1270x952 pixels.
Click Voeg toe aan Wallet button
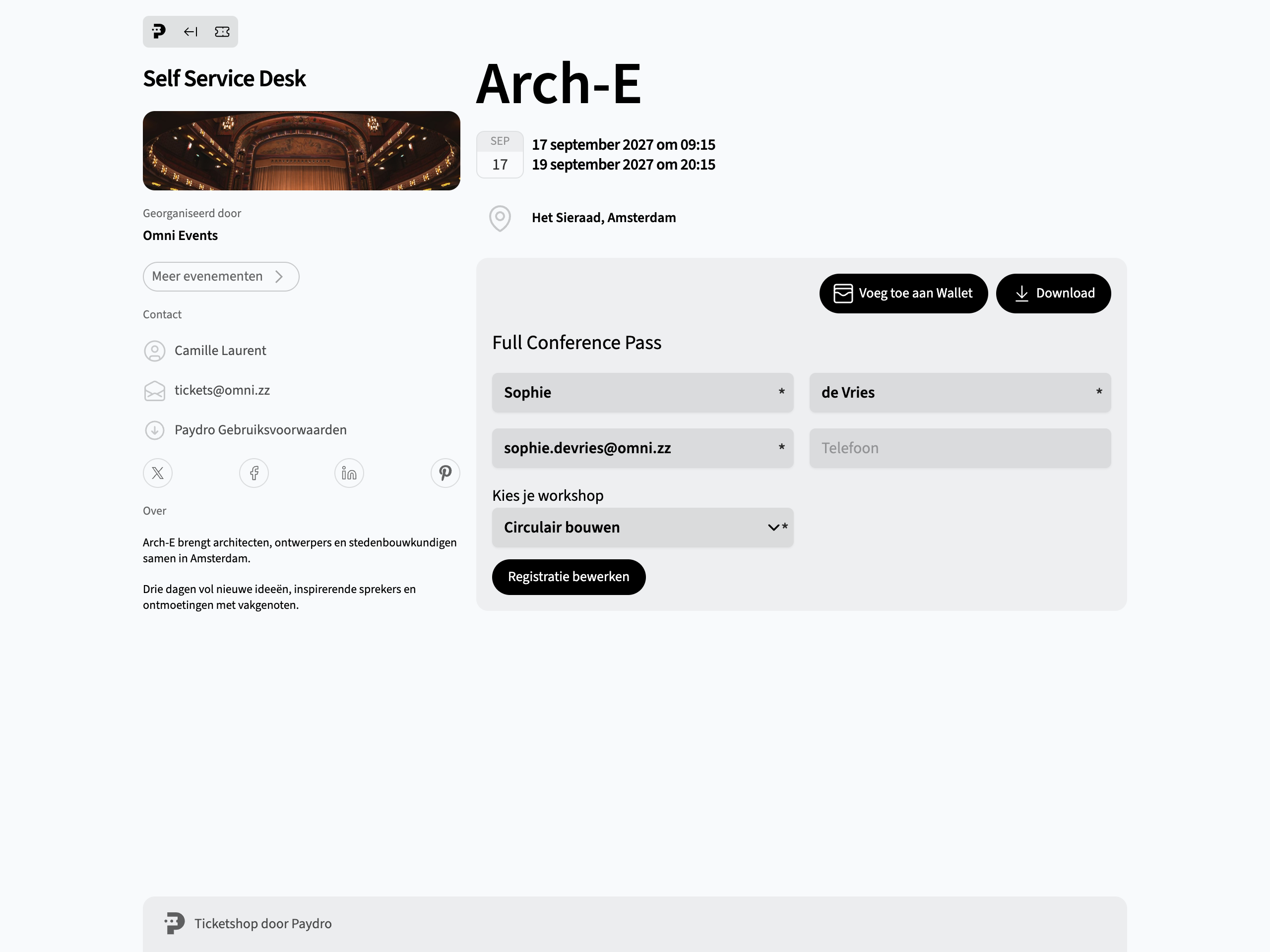point(903,293)
